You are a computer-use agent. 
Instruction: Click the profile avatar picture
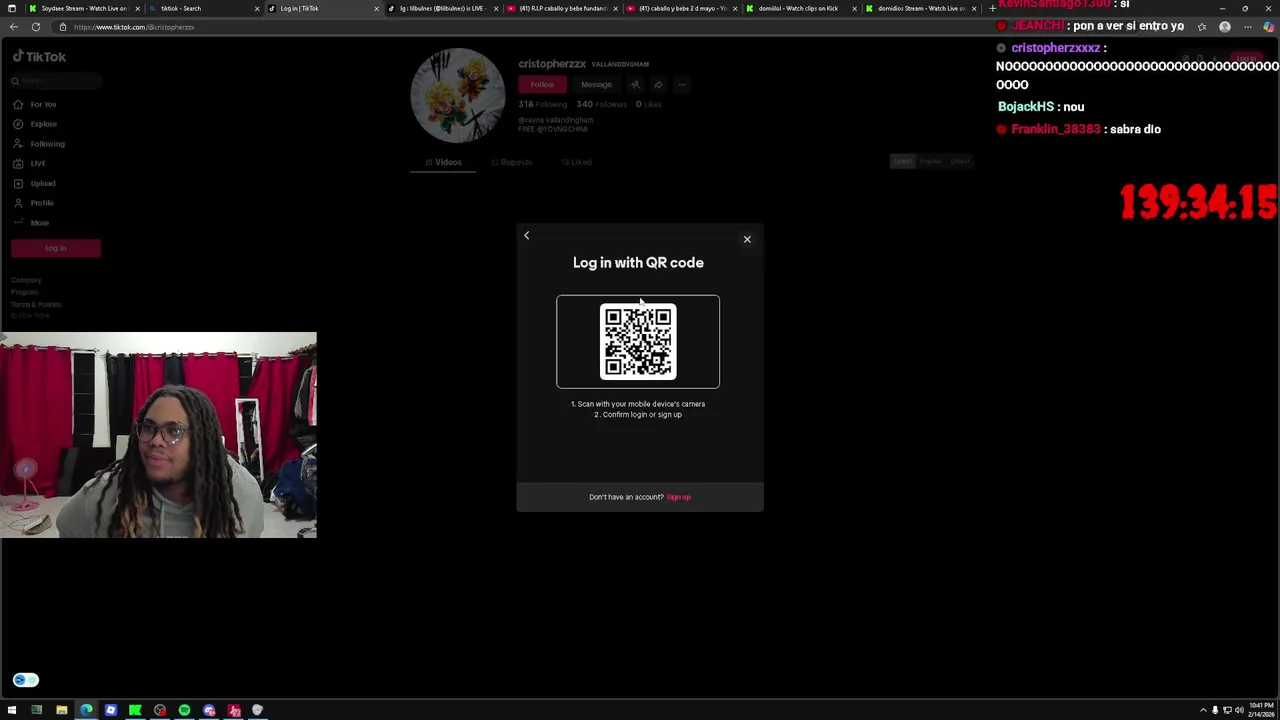coord(458,96)
